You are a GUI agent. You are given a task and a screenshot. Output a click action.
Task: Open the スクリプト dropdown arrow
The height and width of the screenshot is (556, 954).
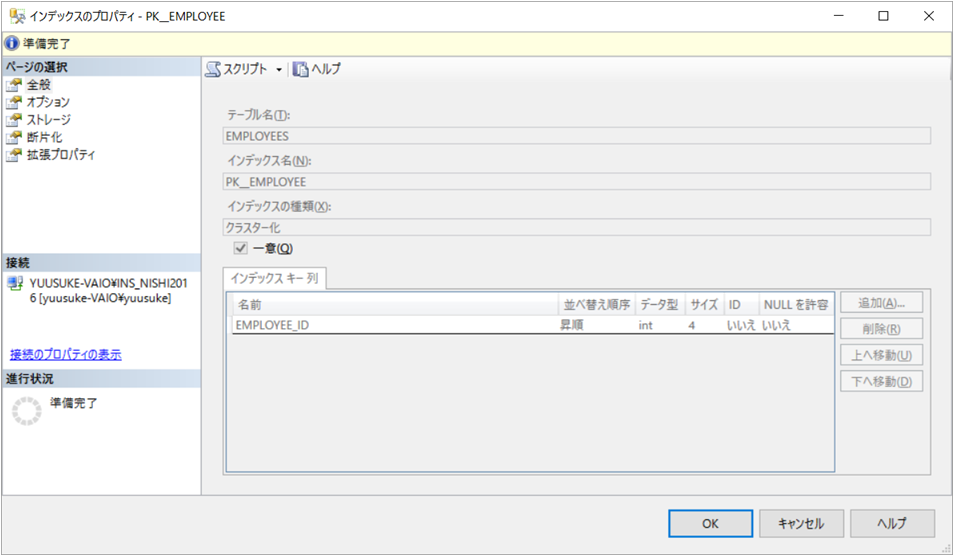coord(279,70)
